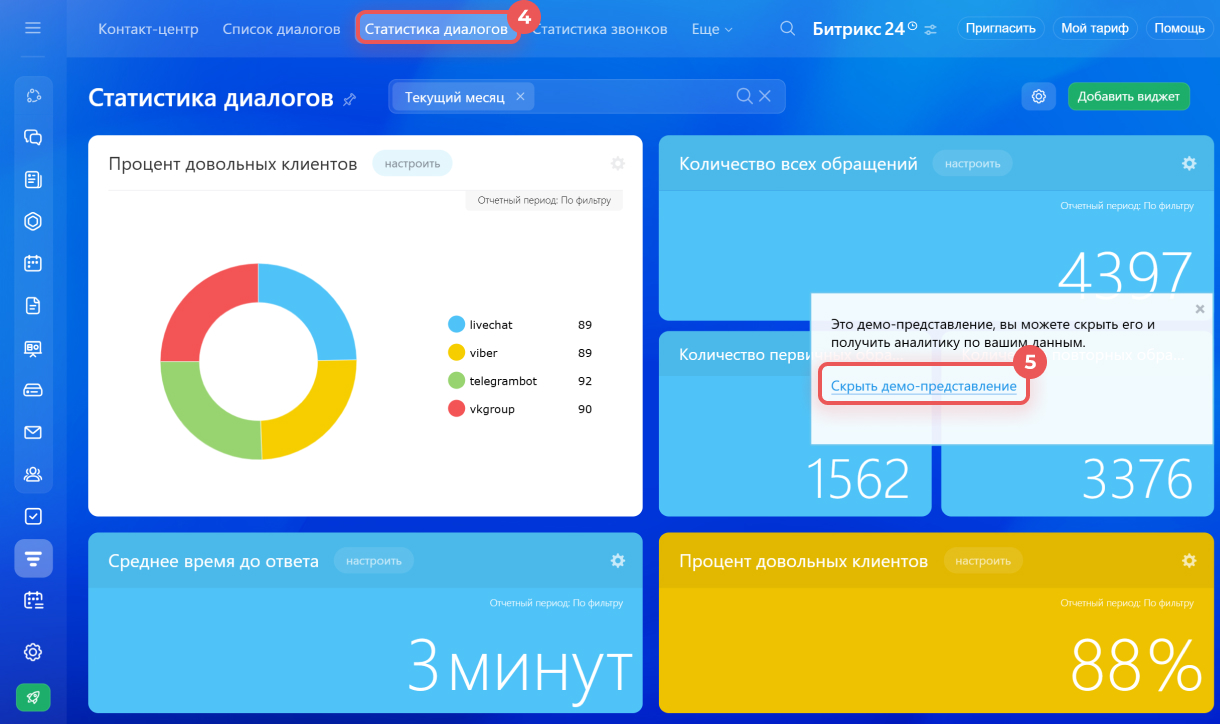Clear the filter field with its X icon

(x=765, y=96)
